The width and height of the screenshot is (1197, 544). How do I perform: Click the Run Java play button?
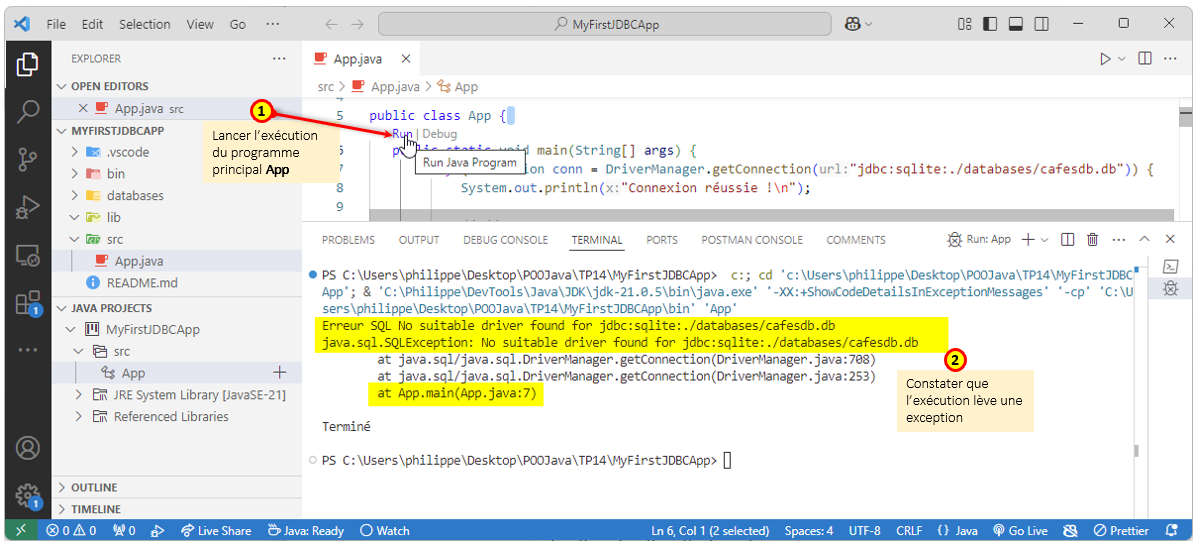(x=1105, y=59)
